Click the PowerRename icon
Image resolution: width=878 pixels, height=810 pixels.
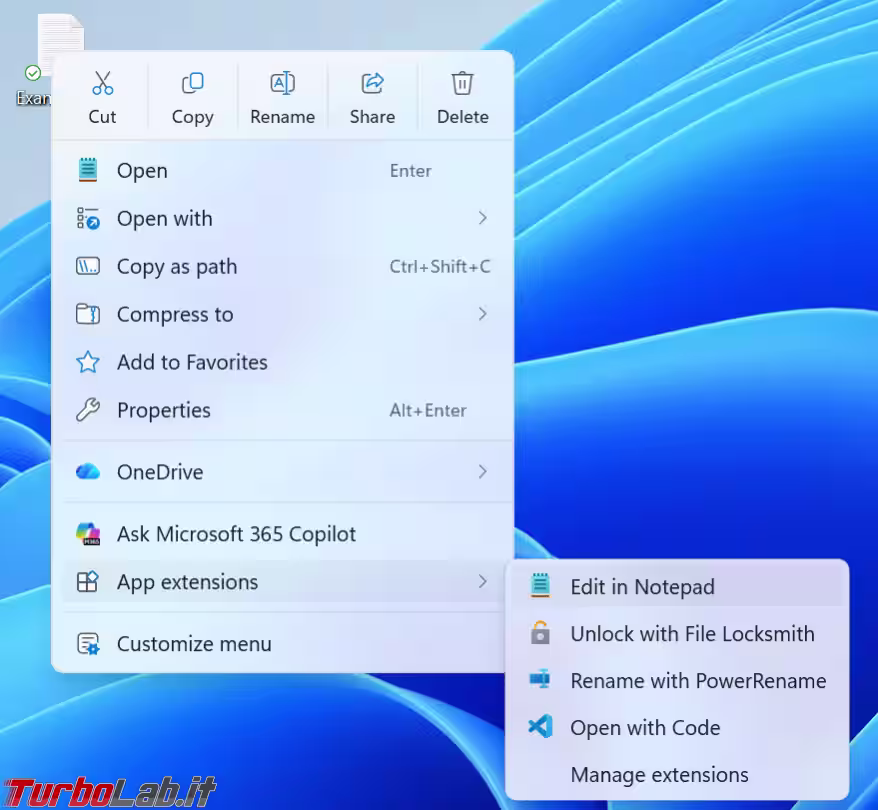(540, 679)
